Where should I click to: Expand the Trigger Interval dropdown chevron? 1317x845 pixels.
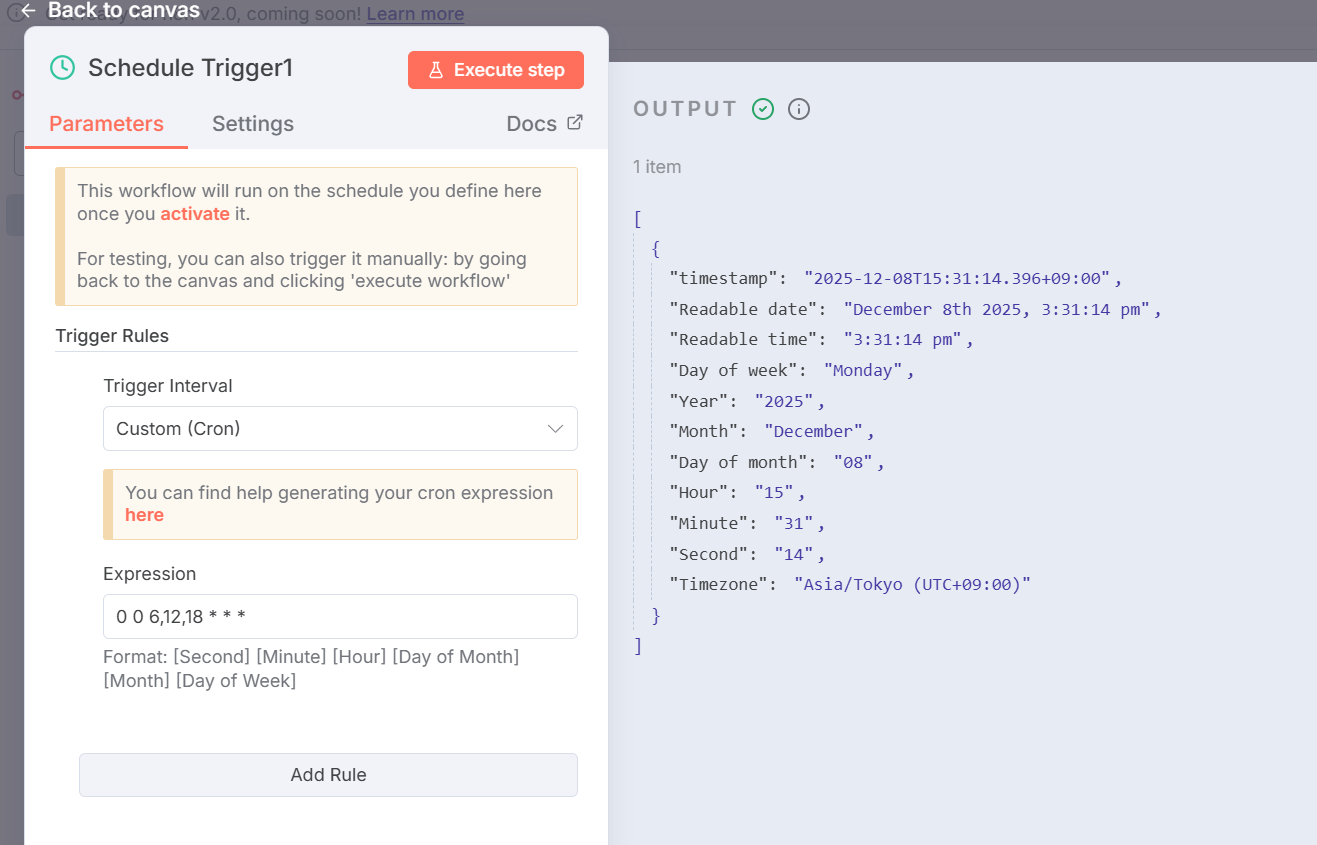[556, 429]
